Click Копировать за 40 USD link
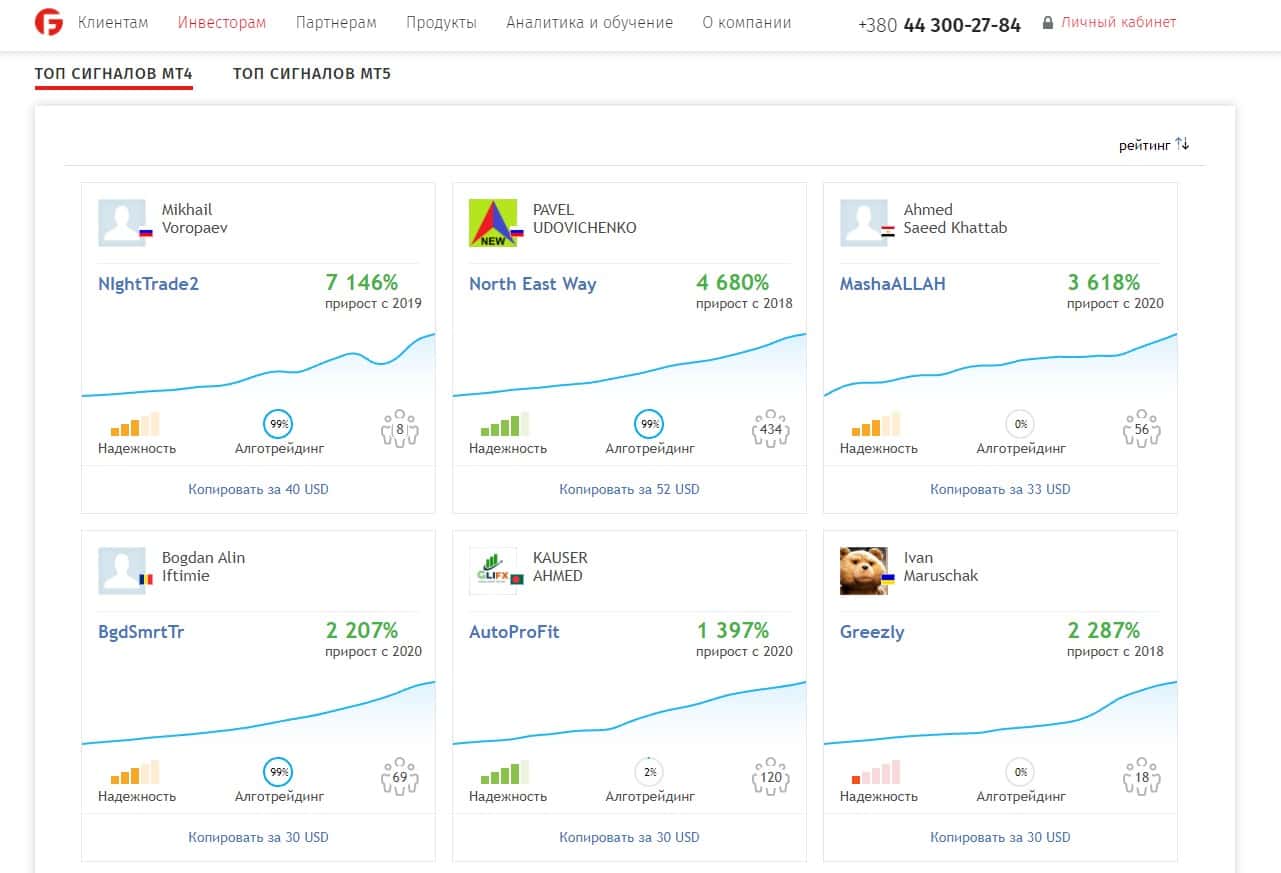1281x873 pixels. 258,489
